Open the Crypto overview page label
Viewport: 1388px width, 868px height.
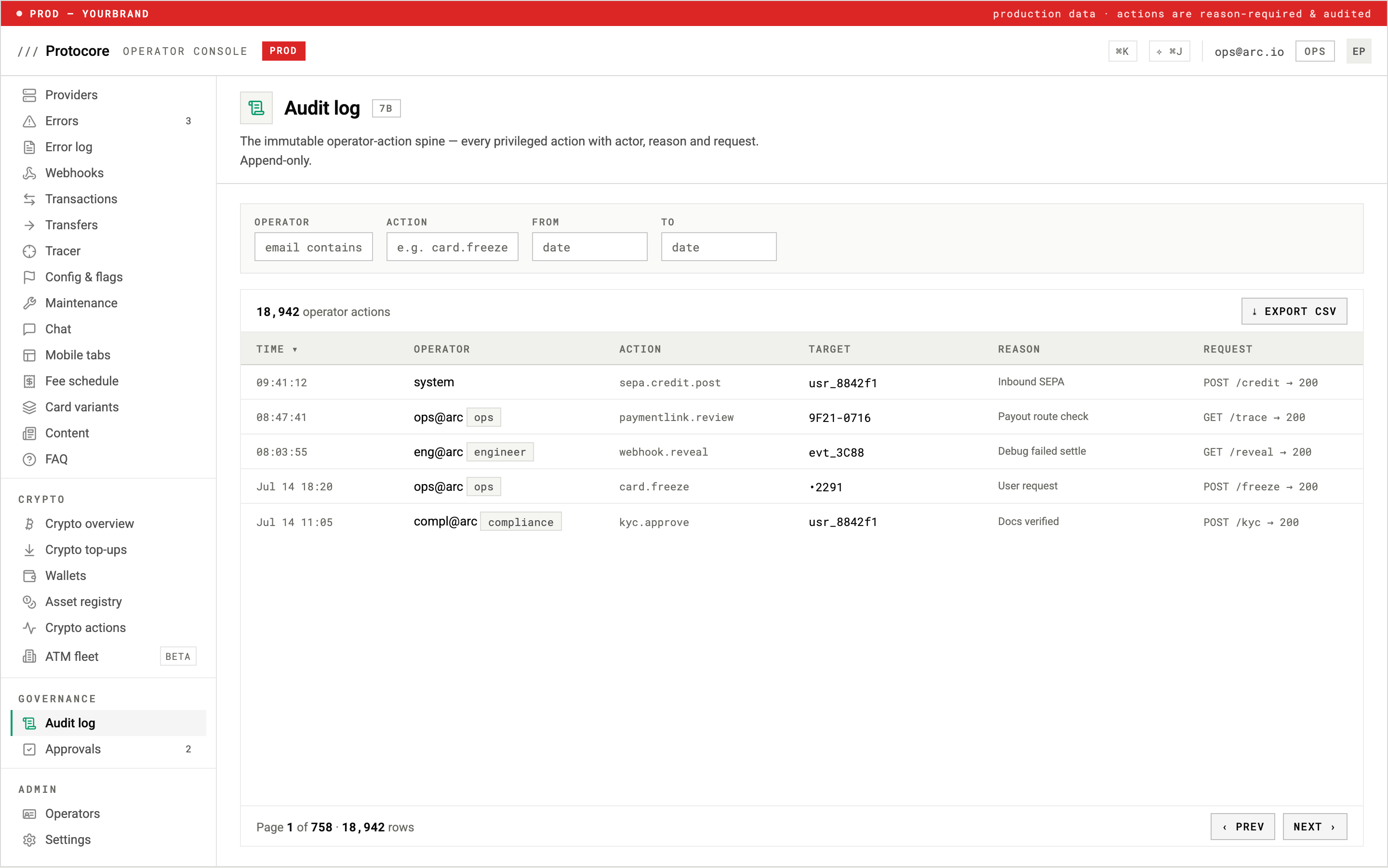(x=90, y=524)
